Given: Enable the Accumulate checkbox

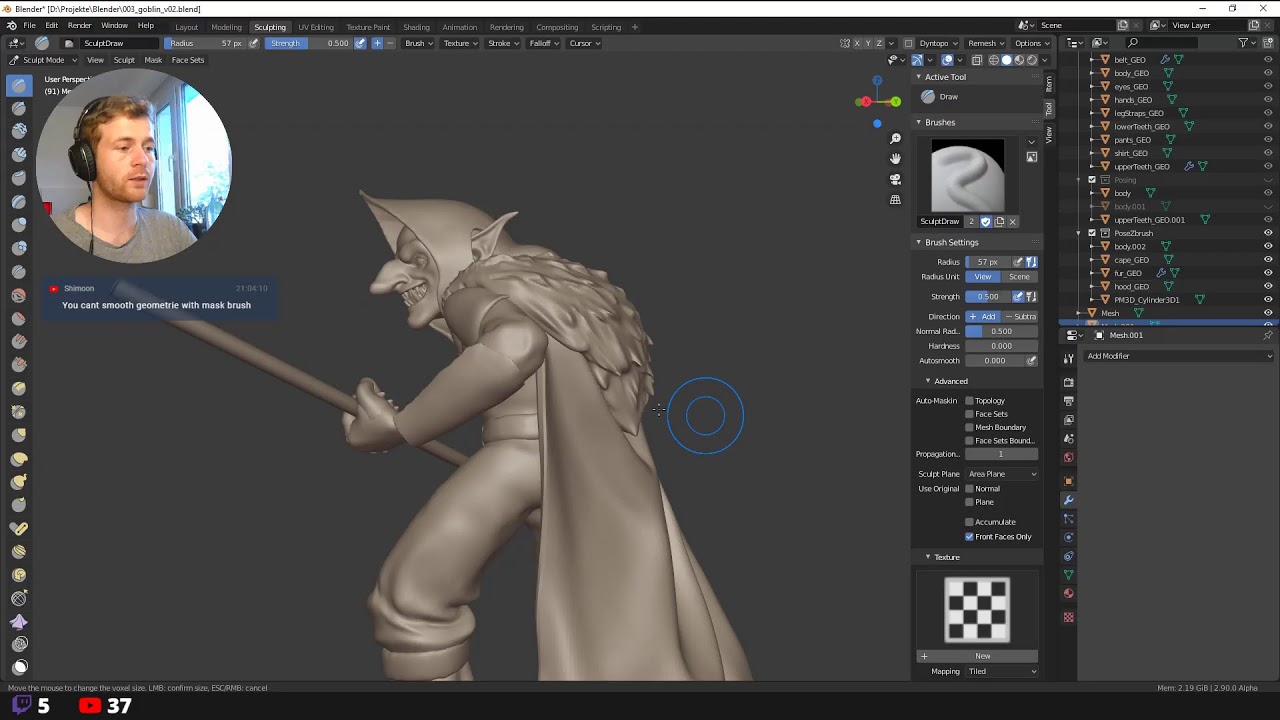Looking at the screenshot, I should [969, 522].
